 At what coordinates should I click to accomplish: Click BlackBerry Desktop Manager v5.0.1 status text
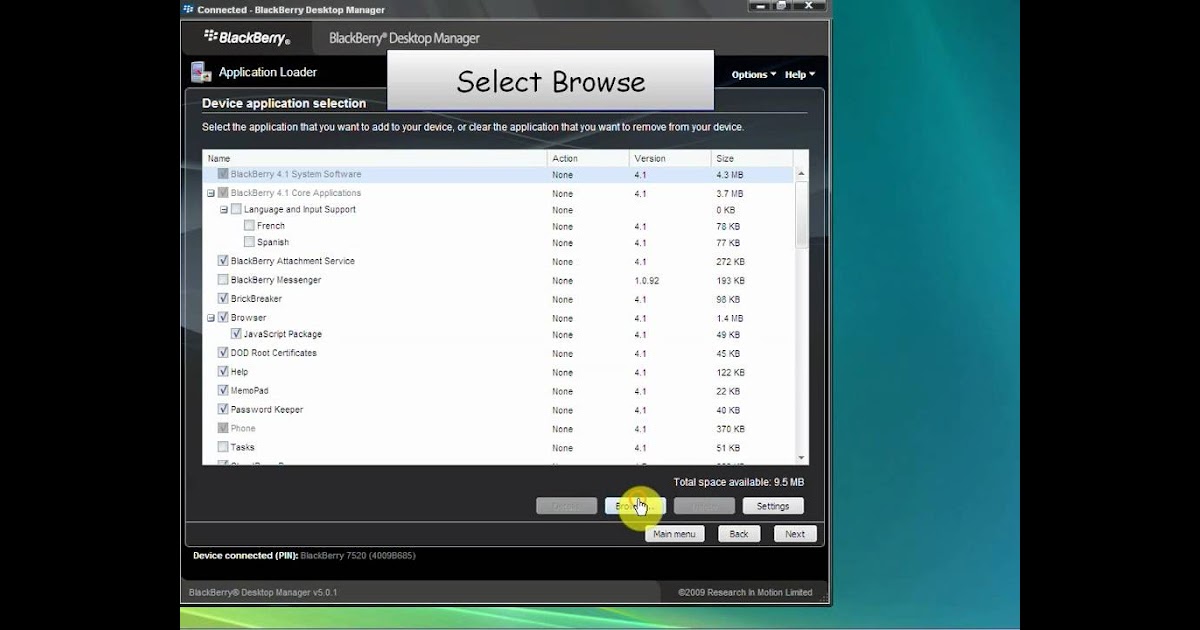(x=263, y=593)
